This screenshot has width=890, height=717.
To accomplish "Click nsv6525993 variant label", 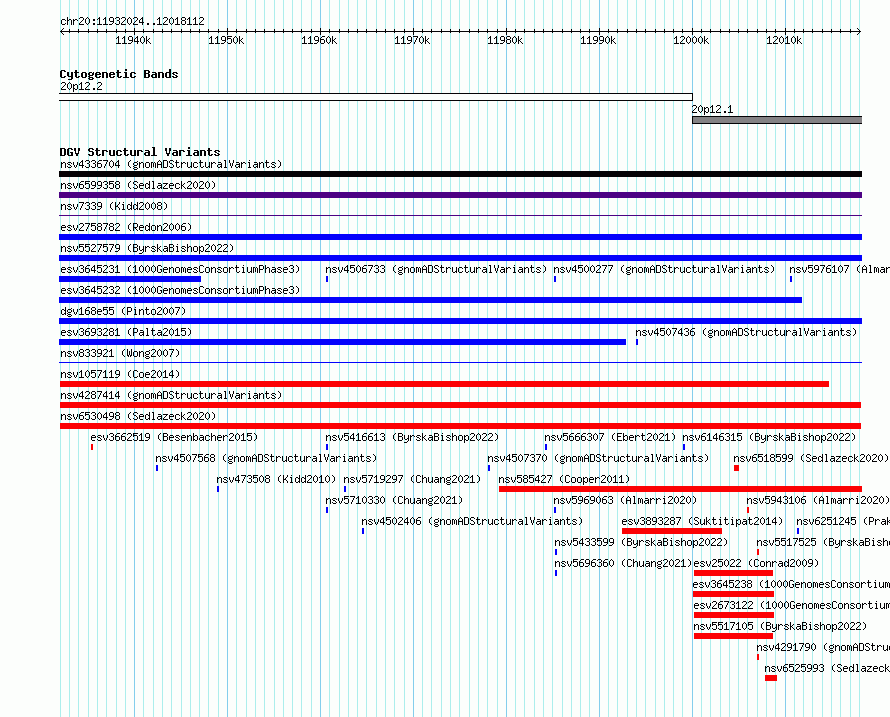I will pos(827,669).
